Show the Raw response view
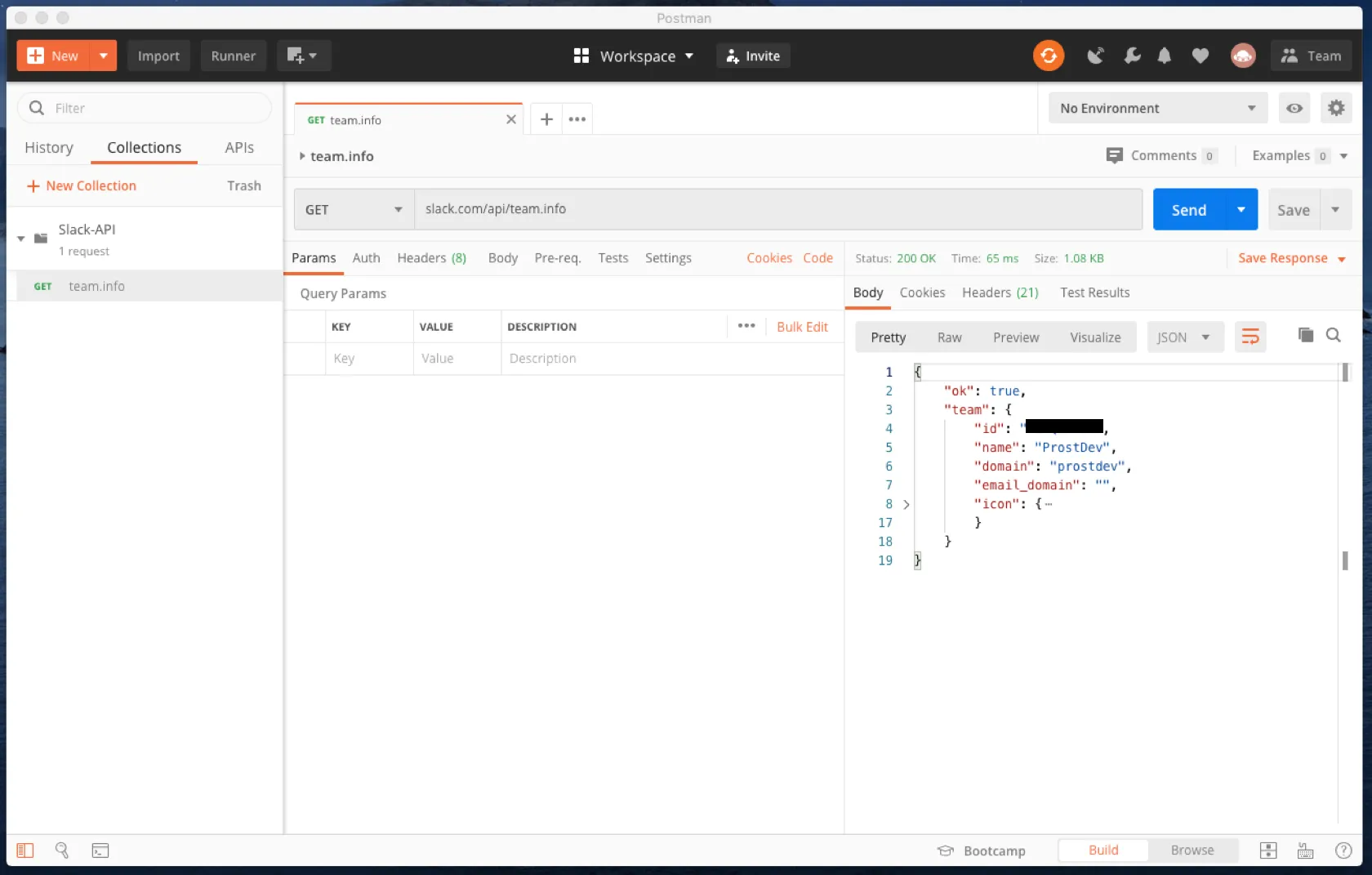This screenshot has height=875, width=1372. click(949, 337)
